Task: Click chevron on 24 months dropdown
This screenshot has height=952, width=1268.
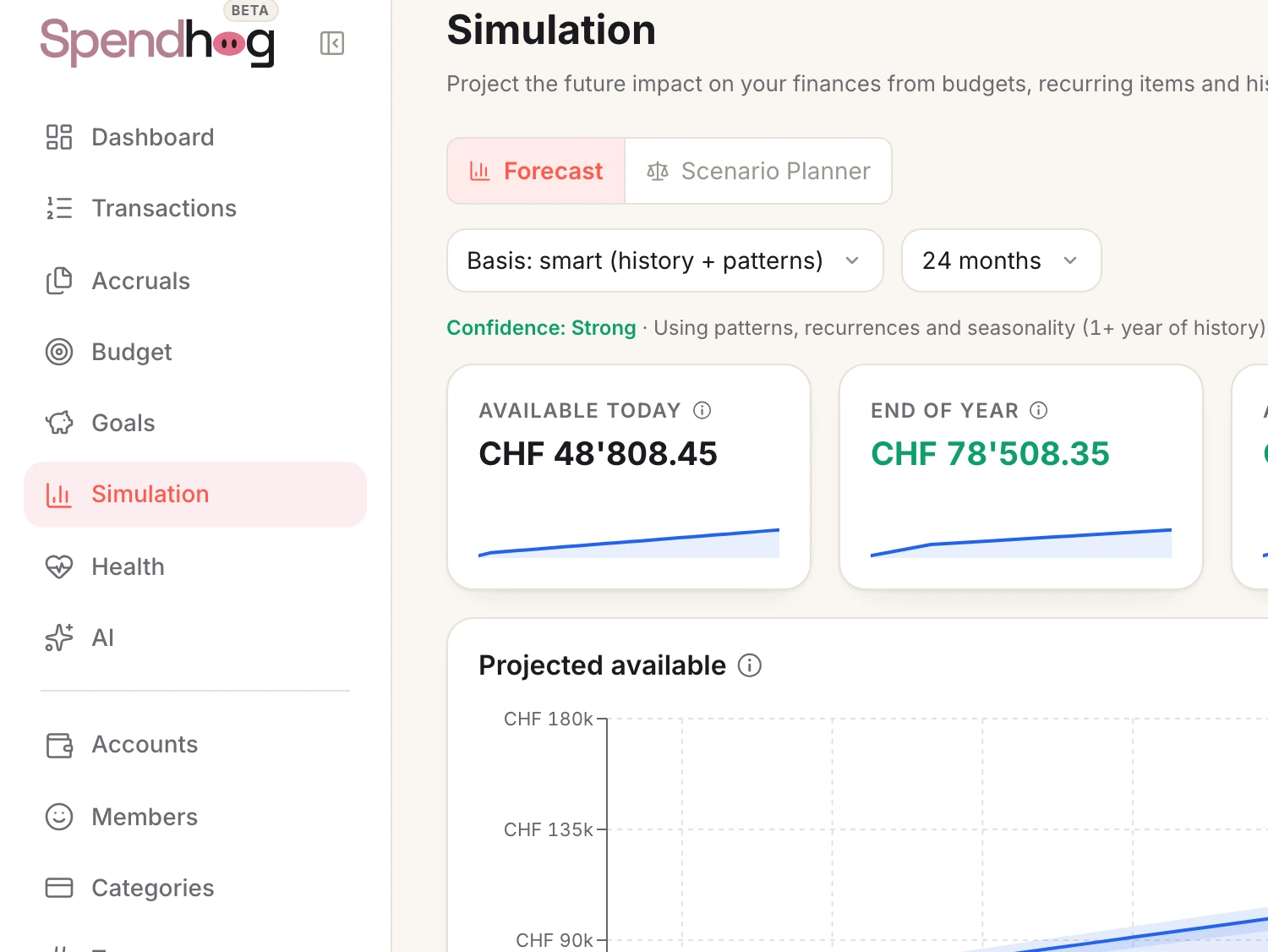Action: 1070,260
